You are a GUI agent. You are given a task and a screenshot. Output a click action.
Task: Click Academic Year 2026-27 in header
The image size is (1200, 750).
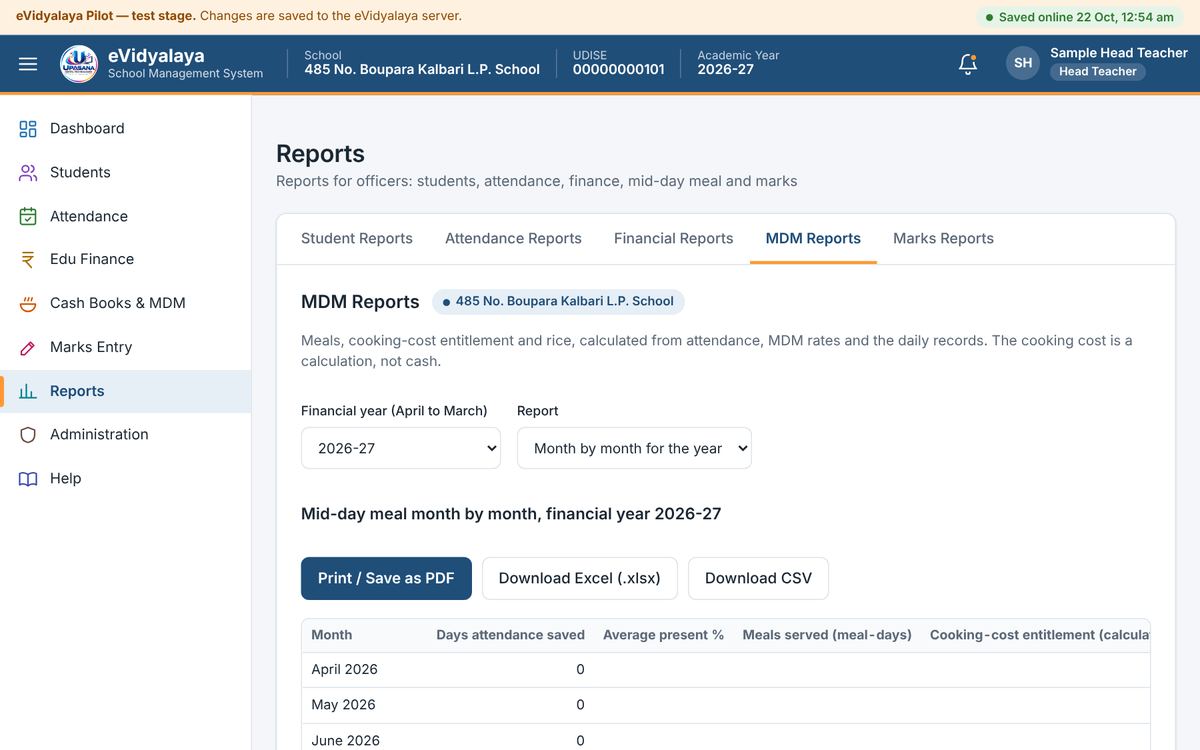pyautogui.click(x=726, y=70)
